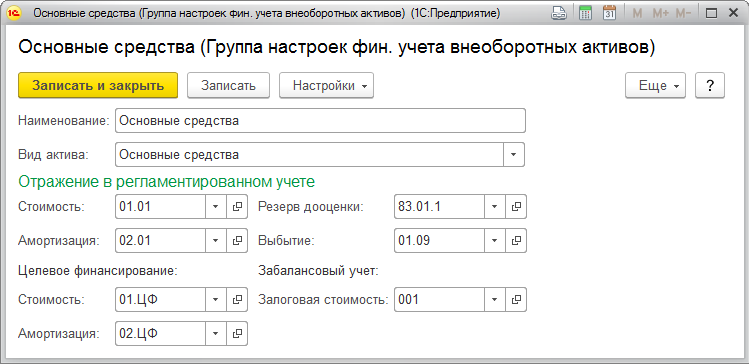749x364 pixels.
Task: Click the Выбытие 01.09 account field
Action: pyautogui.click(x=439, y=240)
